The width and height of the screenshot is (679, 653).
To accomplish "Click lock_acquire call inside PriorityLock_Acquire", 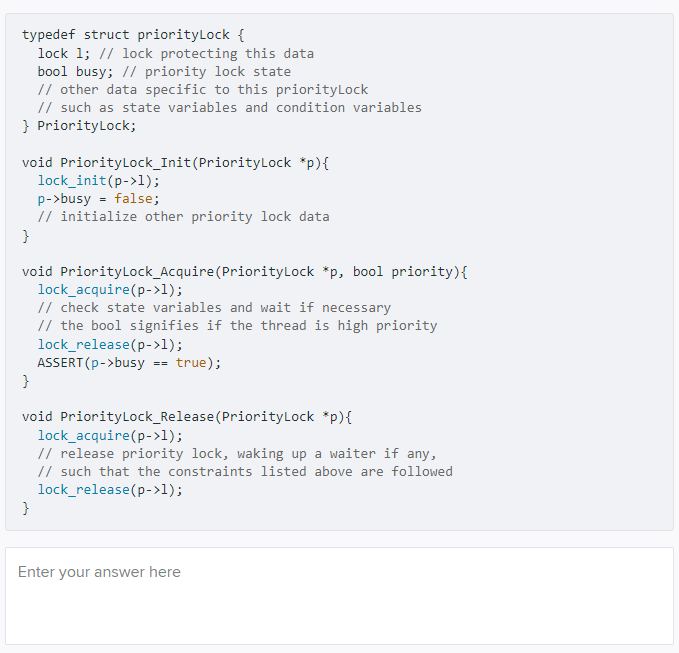I will click(110, 290).
